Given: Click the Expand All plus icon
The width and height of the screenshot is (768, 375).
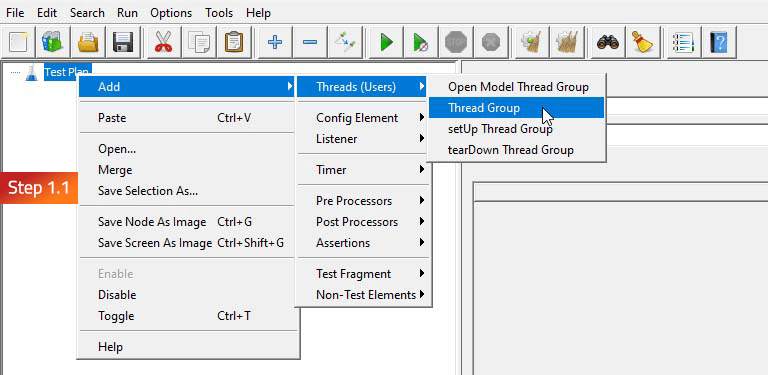Looking at the screenshot, I should coord(275,43).
